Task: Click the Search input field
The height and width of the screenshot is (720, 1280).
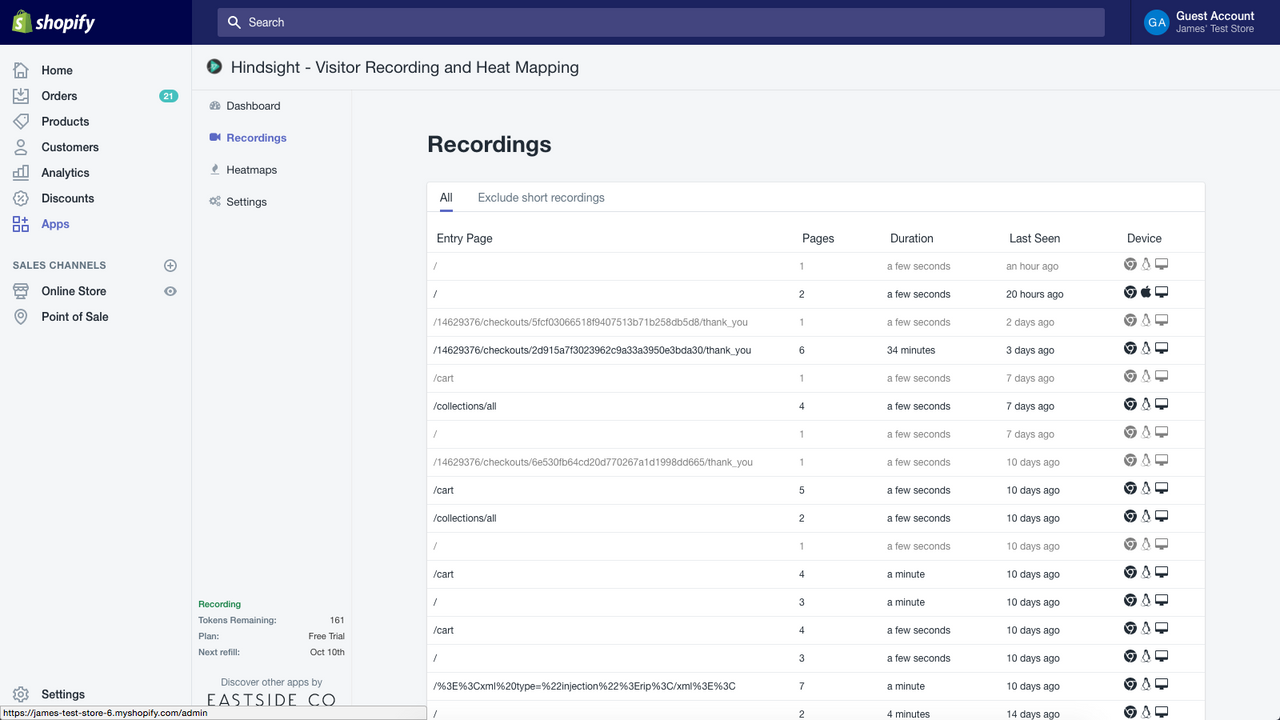Action: pos(660,22)
